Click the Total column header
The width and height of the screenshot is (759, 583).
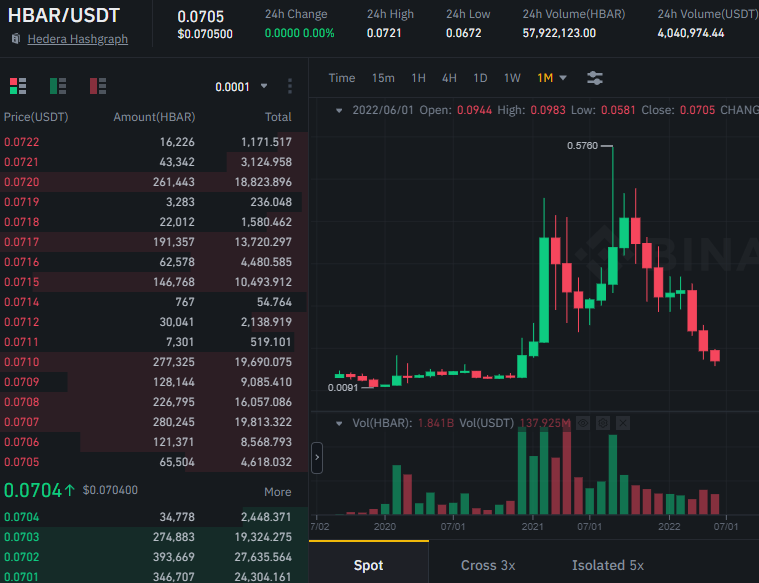[278, 117]
